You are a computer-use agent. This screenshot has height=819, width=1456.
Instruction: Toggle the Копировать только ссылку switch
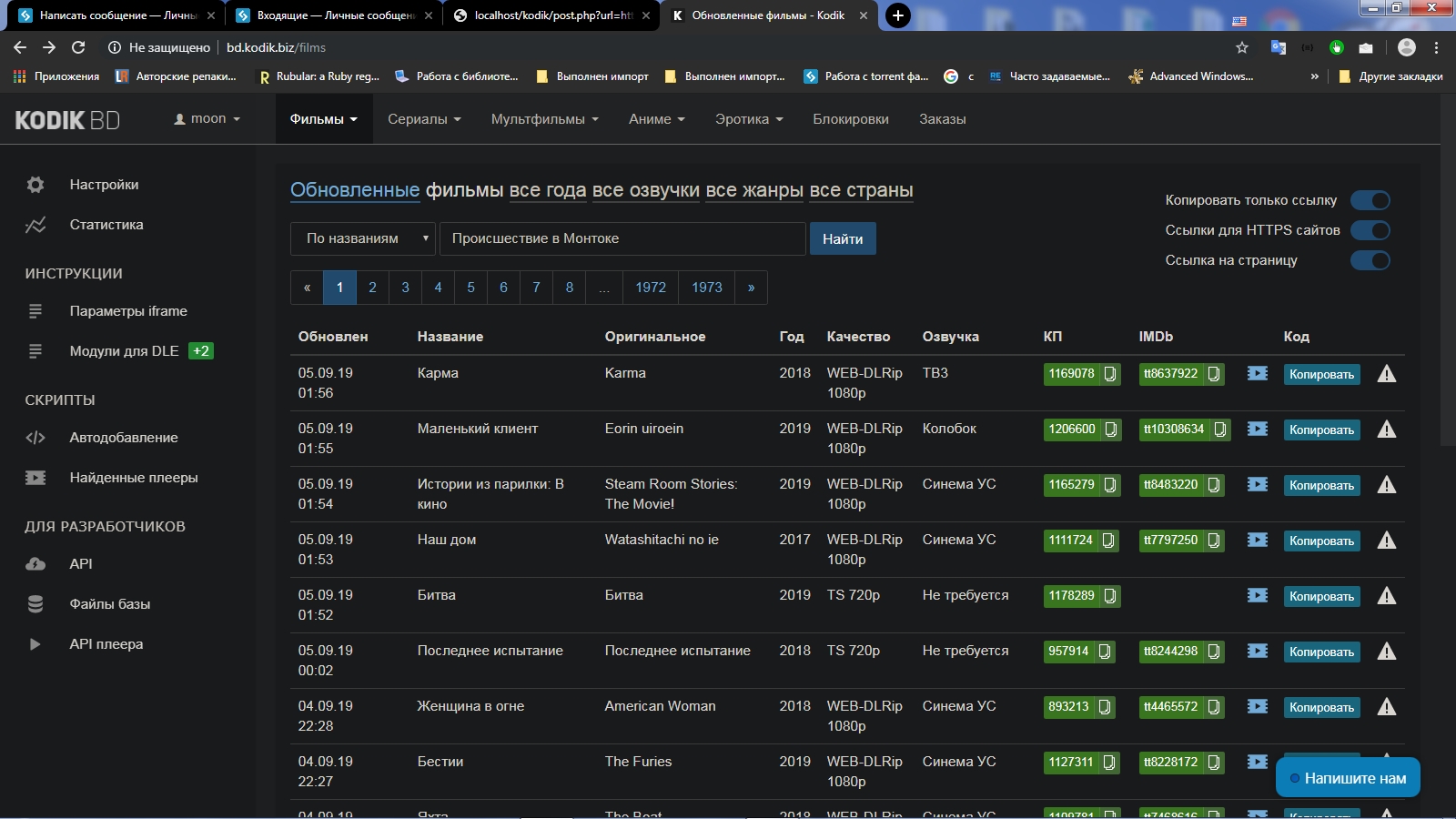point(1370,200)
